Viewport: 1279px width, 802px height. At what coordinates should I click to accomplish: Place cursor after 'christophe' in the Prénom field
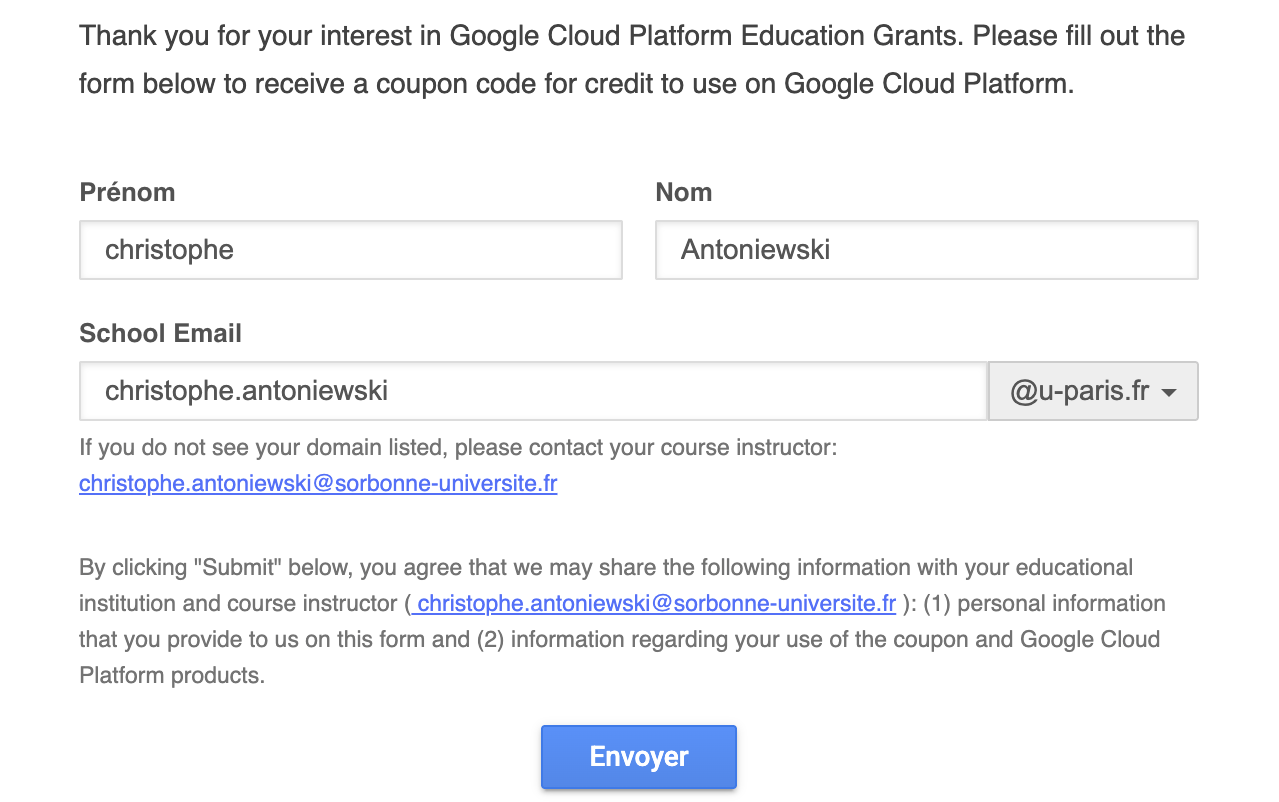[236, 250]
